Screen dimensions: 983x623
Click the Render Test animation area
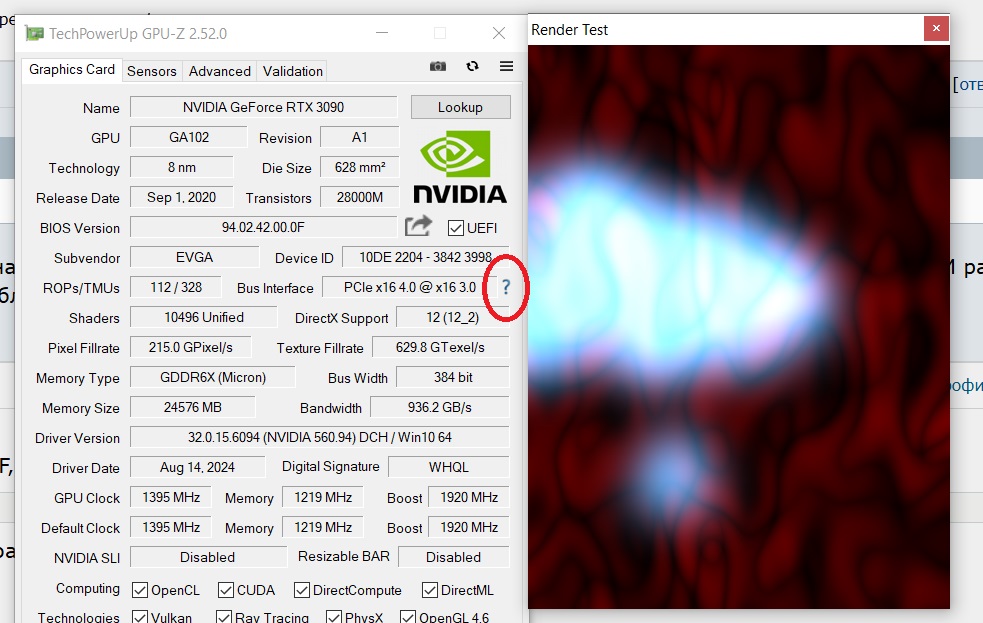(x=739, y=327)
